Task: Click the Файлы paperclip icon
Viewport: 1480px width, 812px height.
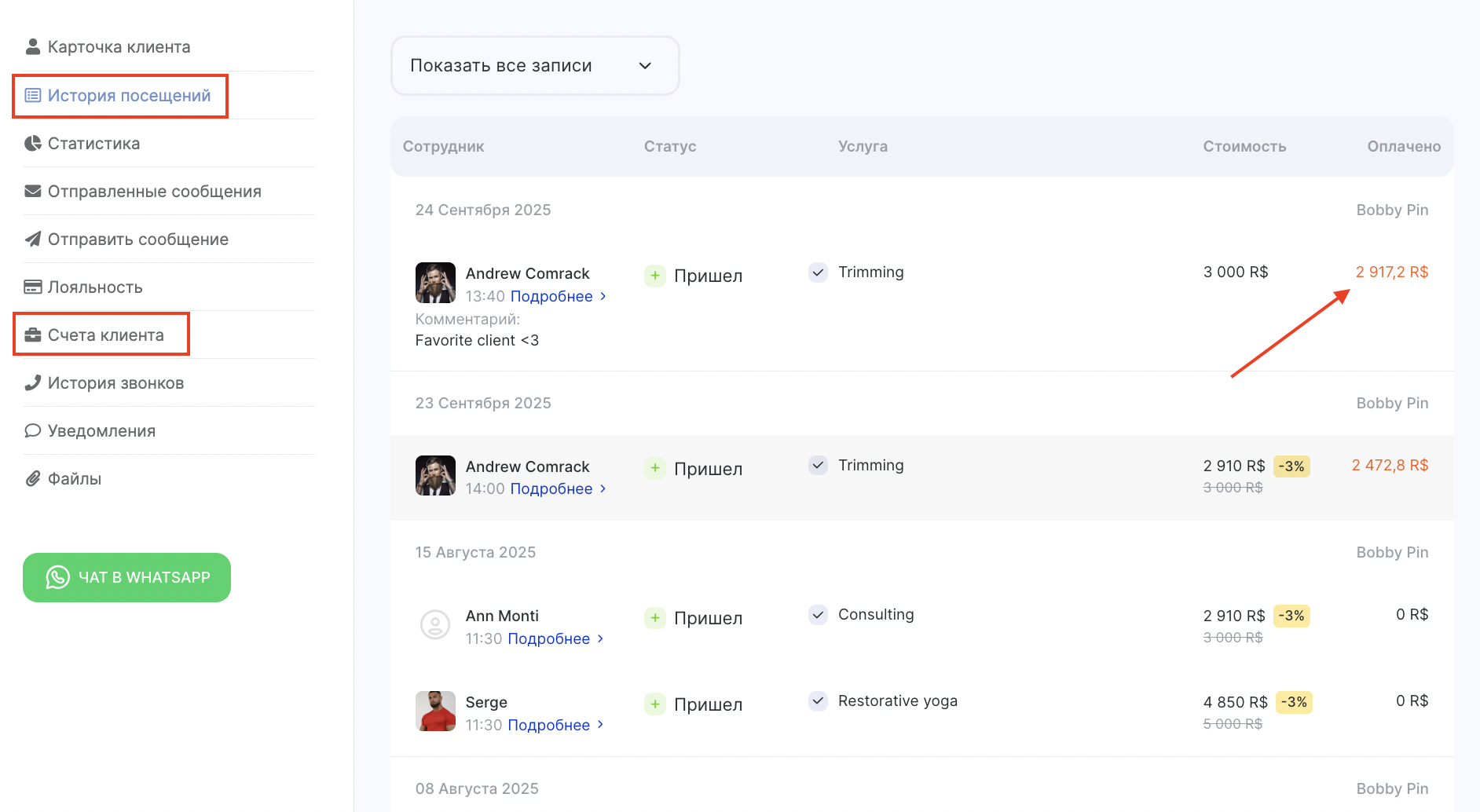Action: 32,479
